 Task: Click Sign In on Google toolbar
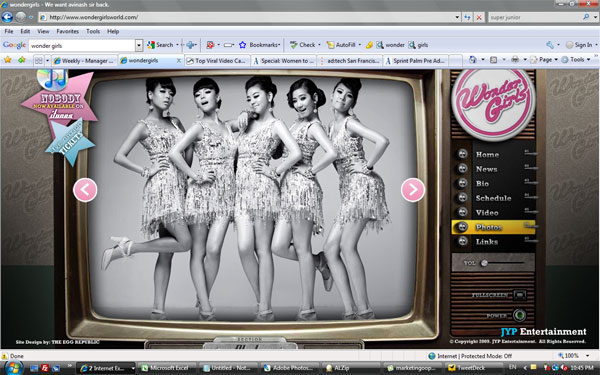coord(579,45)
